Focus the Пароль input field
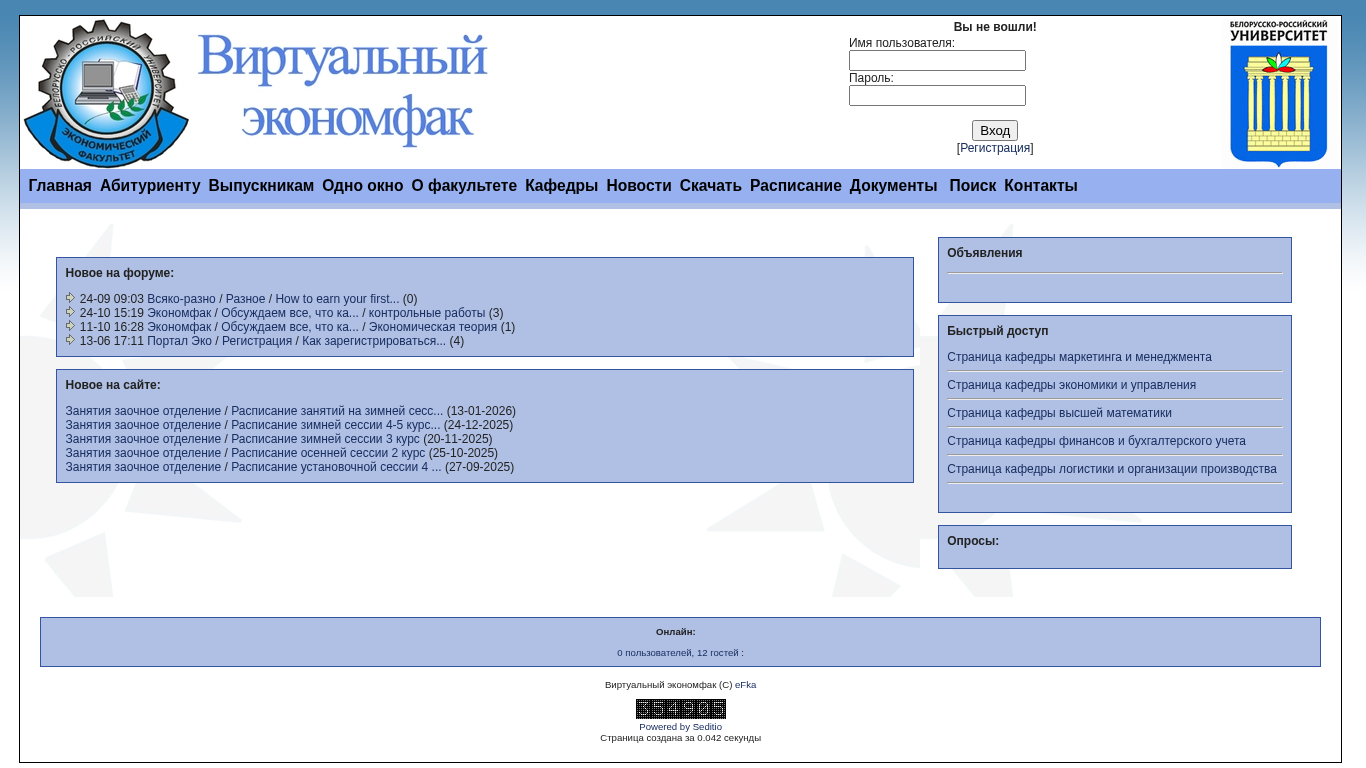The height and width of the screenshot is (768, 1366). [x=937, y=96]
